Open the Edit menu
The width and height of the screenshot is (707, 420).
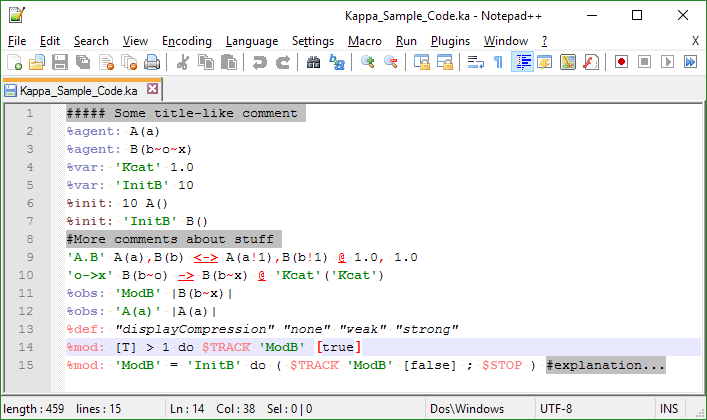(50, 41)
